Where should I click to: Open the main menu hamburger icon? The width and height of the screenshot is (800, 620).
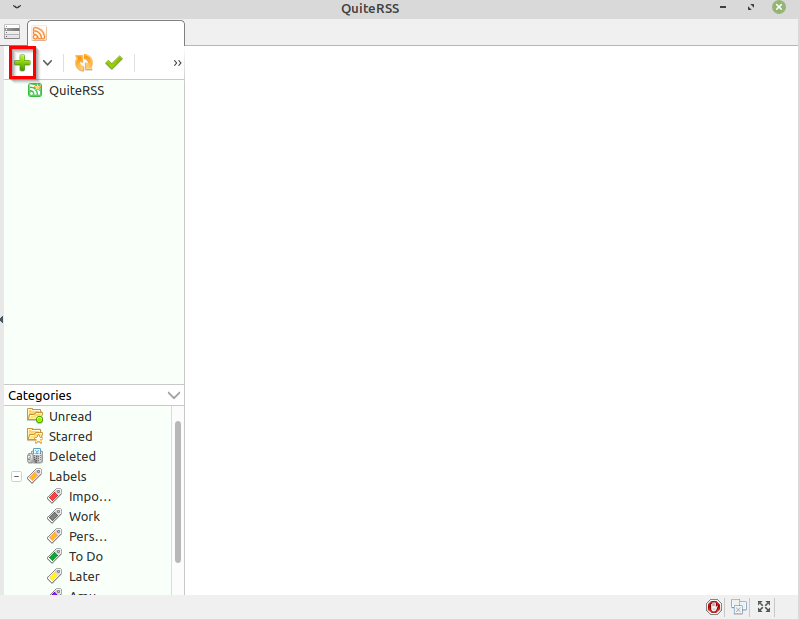(x=12, y=32)
